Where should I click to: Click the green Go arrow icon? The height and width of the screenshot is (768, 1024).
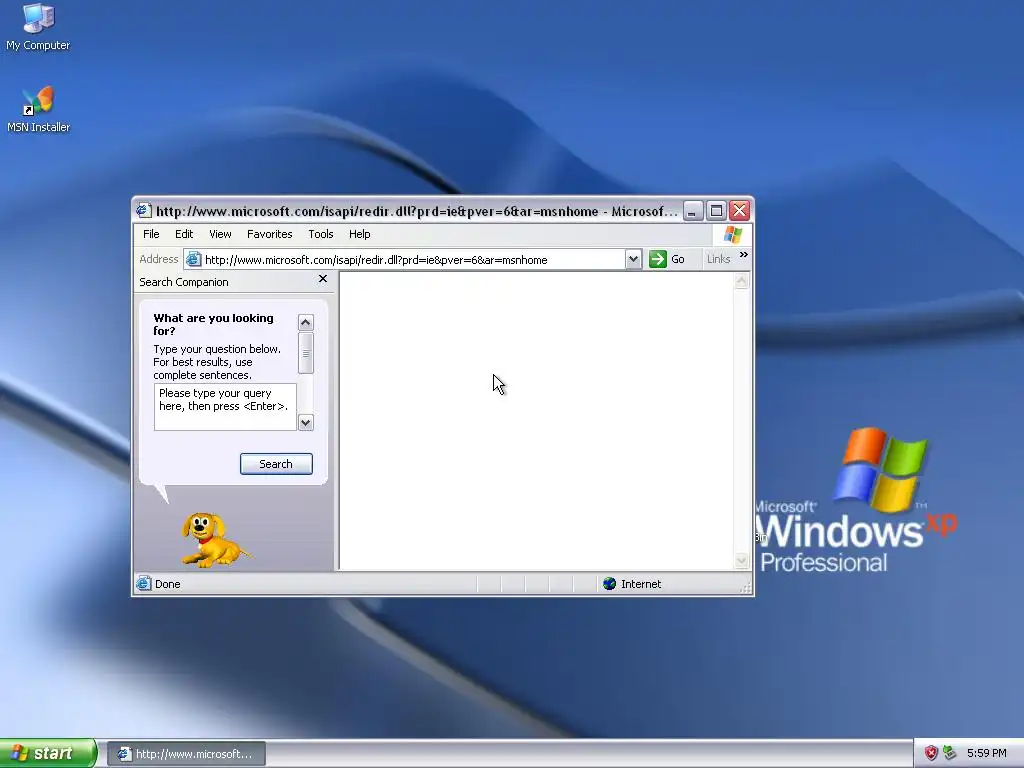click(x=658, y=259)
